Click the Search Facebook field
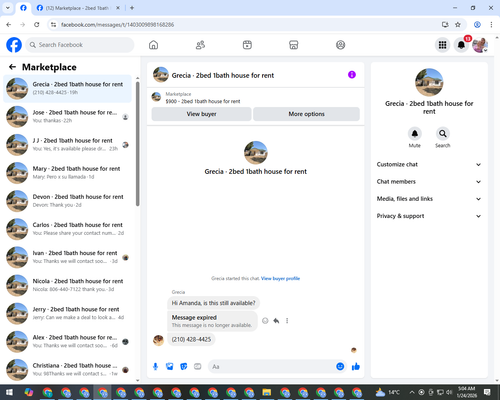The image size is (500, 400). click(x=80, y=45)
